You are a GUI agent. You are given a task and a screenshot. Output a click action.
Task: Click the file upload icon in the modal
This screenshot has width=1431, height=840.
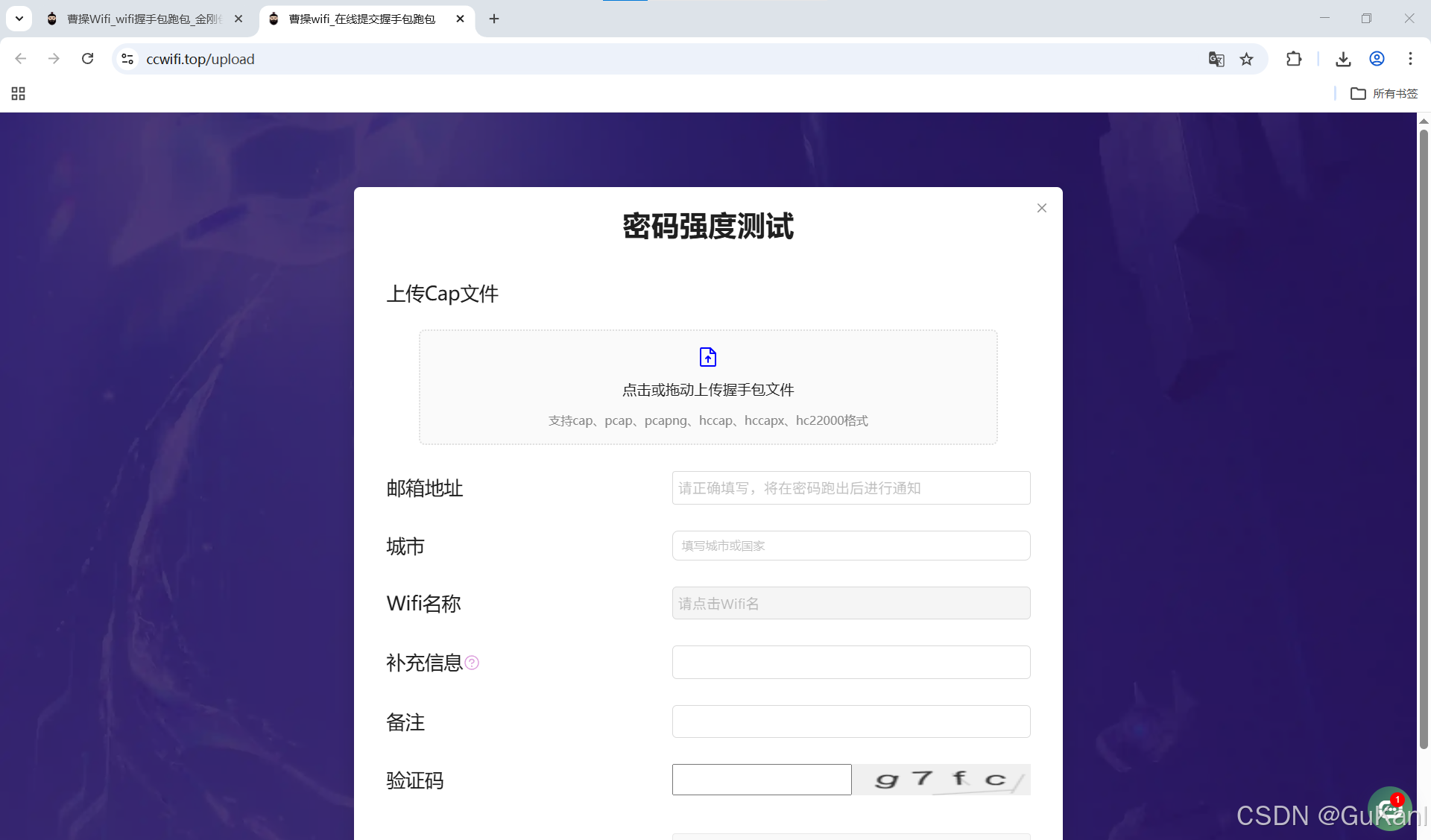[707, 357]
